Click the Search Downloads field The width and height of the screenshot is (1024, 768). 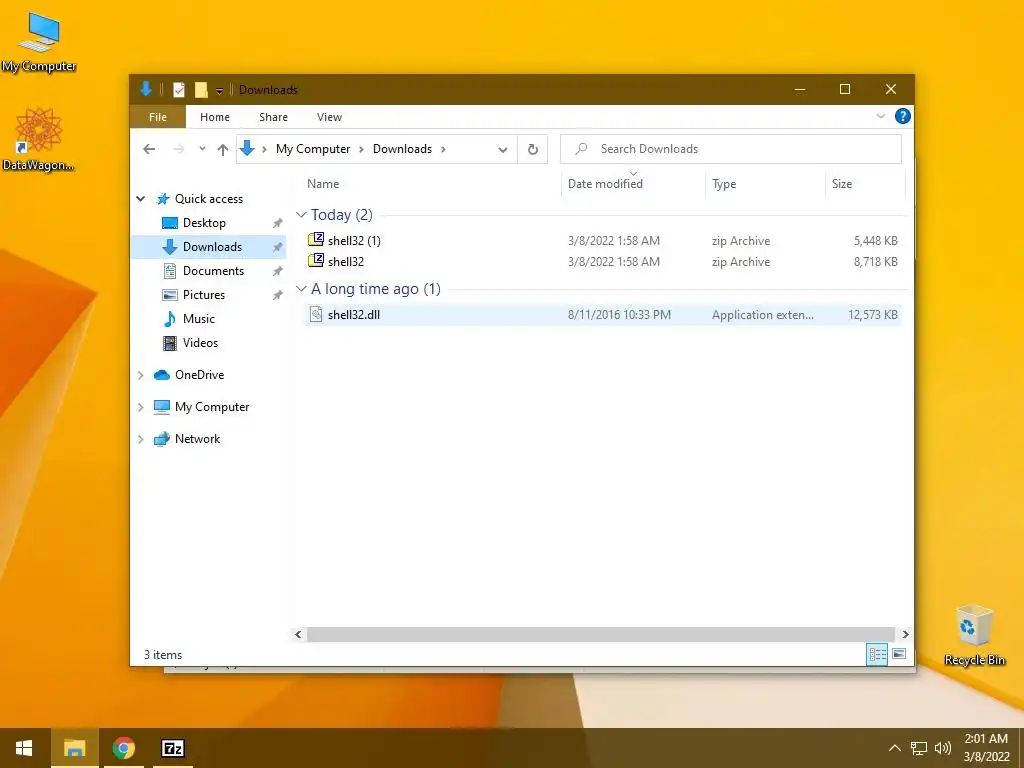[x=731, y=149]
